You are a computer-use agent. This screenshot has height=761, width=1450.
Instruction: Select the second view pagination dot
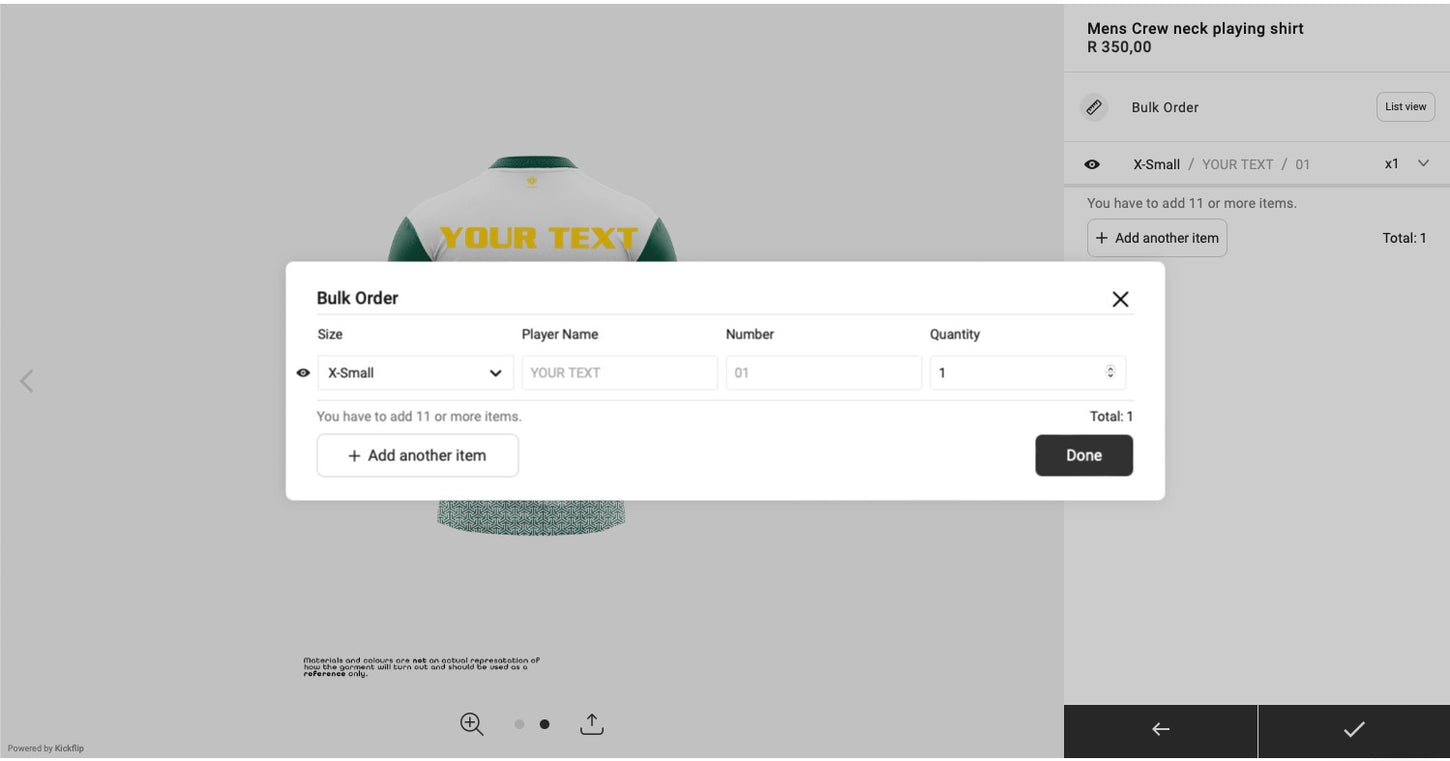(544, 724)
